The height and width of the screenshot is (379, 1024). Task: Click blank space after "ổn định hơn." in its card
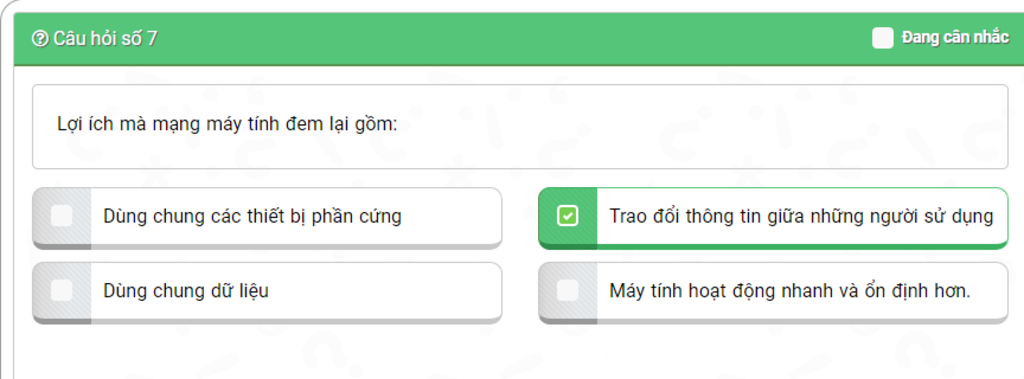point(989,291)
